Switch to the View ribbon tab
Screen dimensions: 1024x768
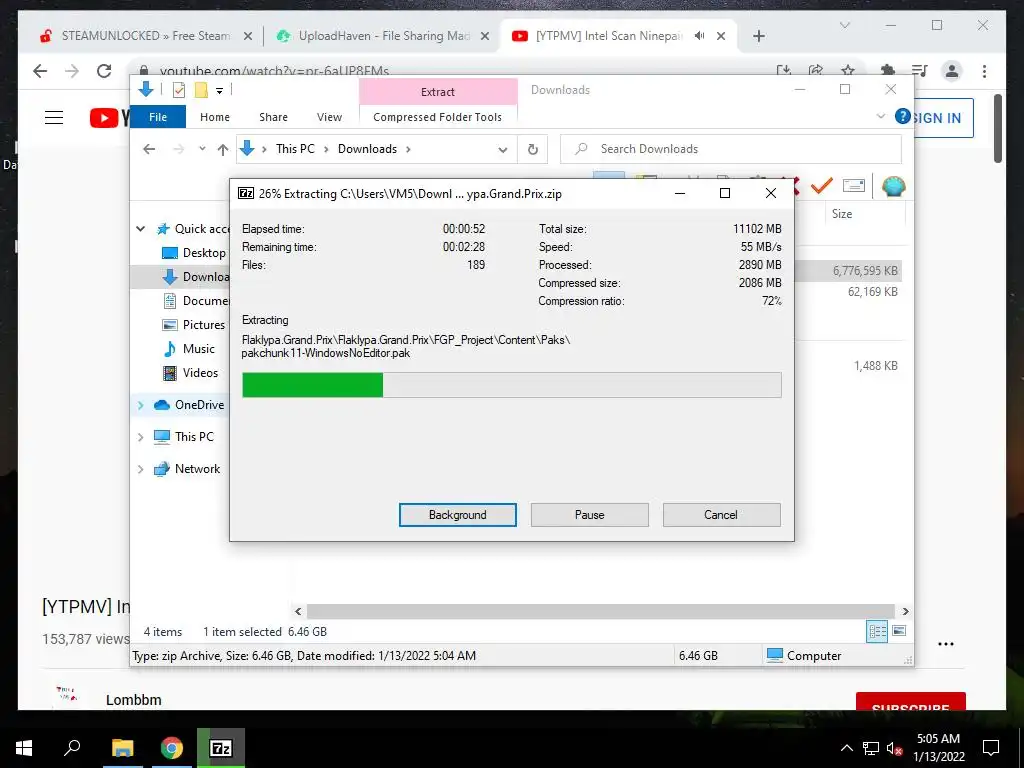[329, 117]
